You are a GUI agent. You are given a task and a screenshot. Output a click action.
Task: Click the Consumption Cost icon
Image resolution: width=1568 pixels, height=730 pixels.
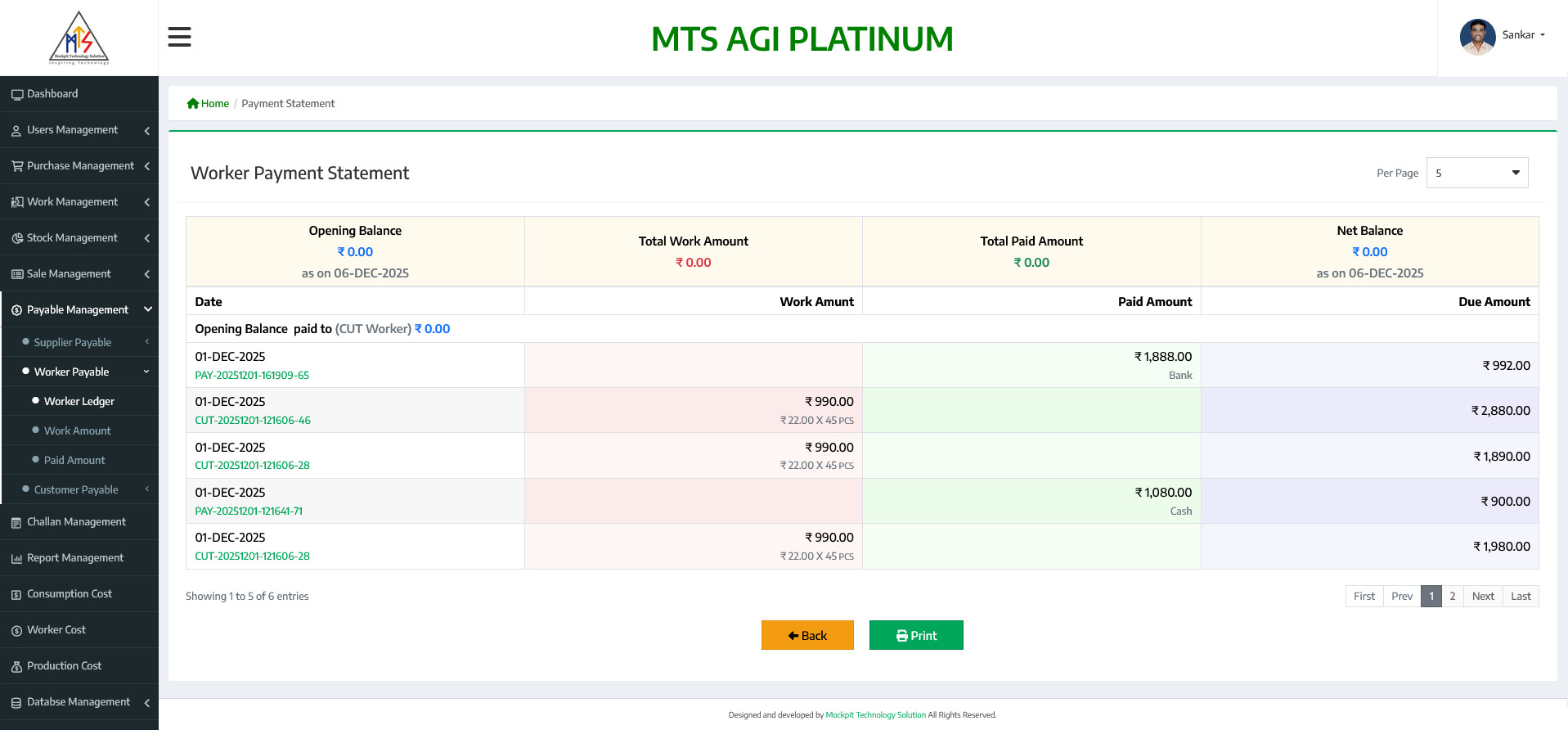tap(16, 595)
